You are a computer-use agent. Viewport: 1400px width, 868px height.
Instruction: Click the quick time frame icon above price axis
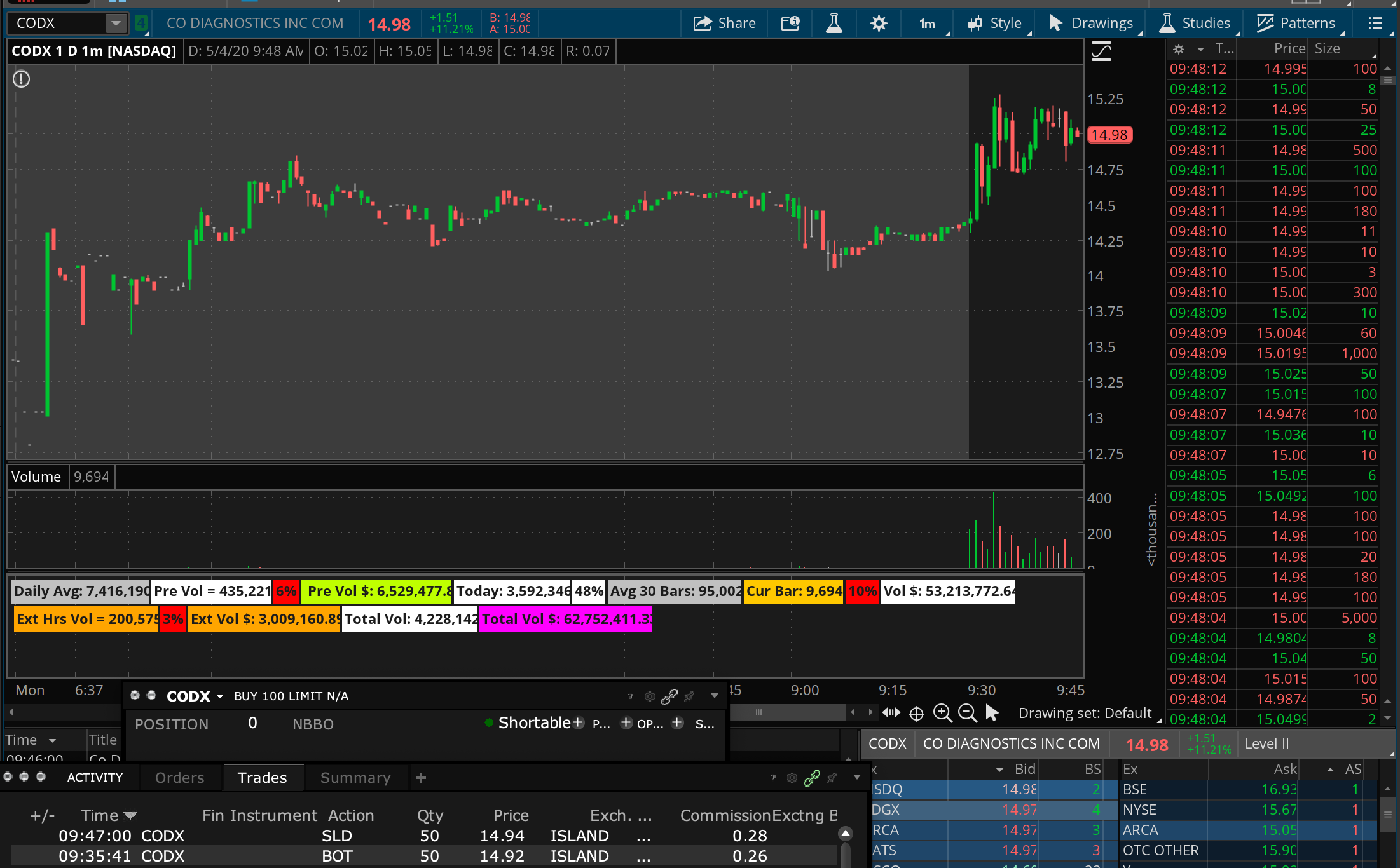1101,51
